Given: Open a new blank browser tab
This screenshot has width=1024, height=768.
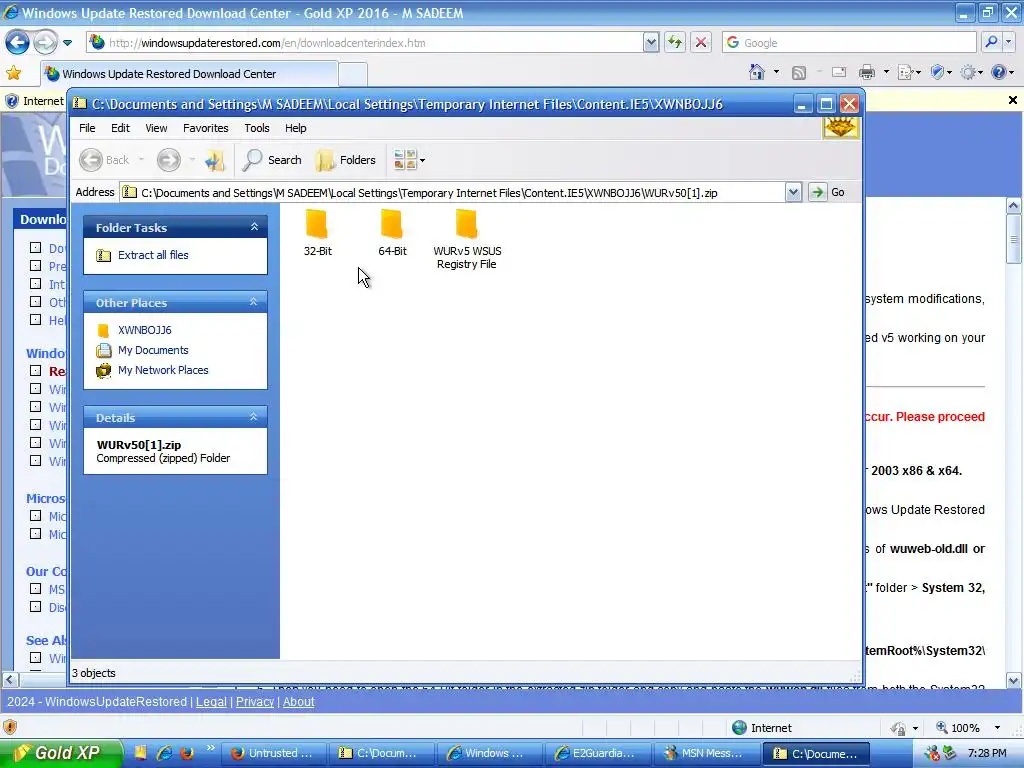Looking at the screenshot, I should coord(353,74).
